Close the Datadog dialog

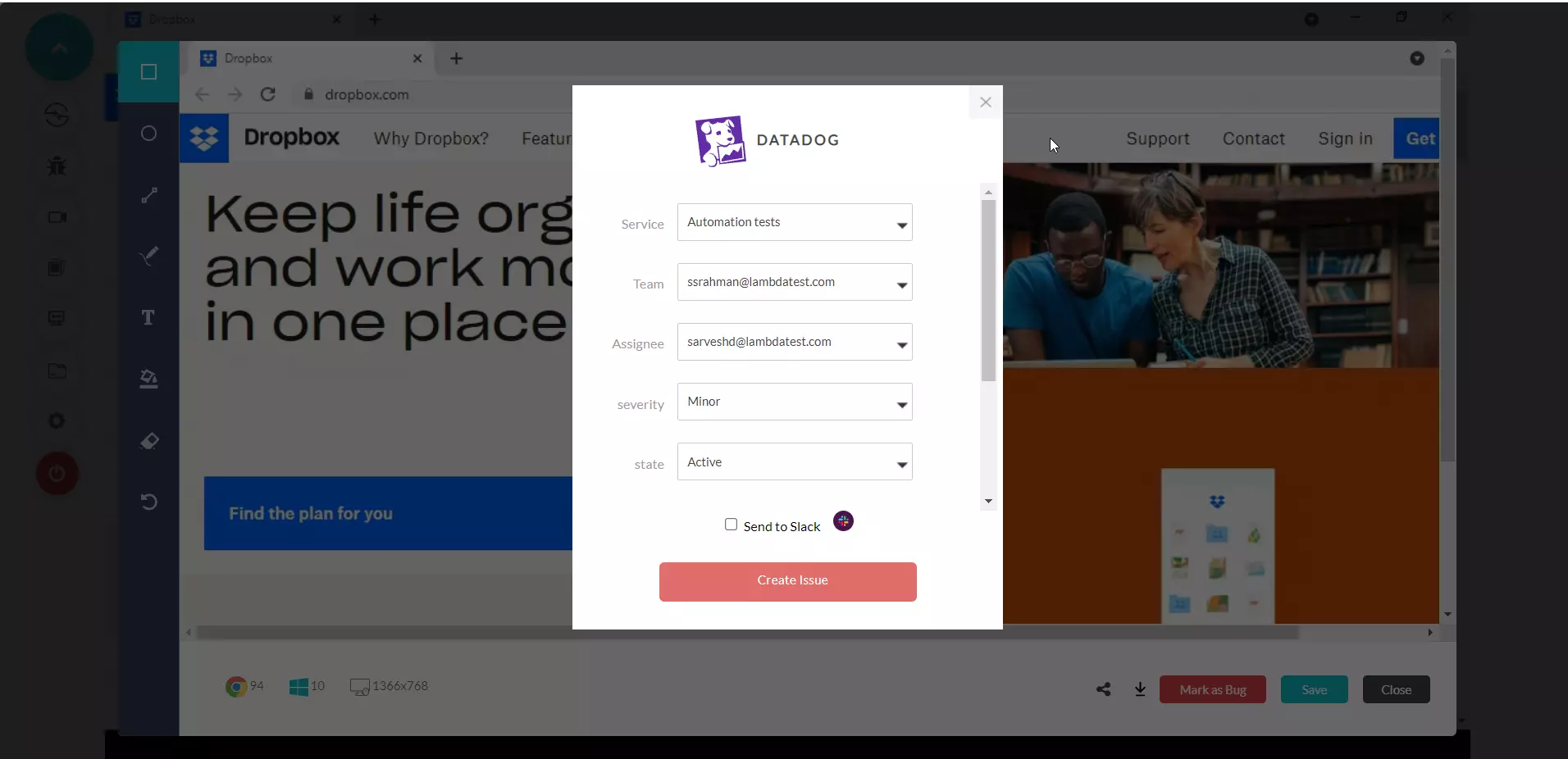point(985,102)
